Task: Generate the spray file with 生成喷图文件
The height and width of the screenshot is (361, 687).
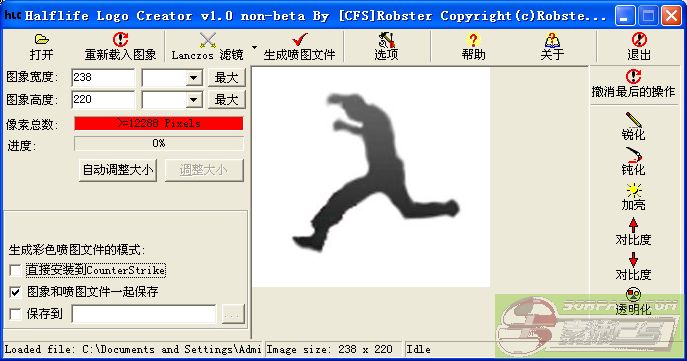Action: pyautogui.click(x=299, y=47)
